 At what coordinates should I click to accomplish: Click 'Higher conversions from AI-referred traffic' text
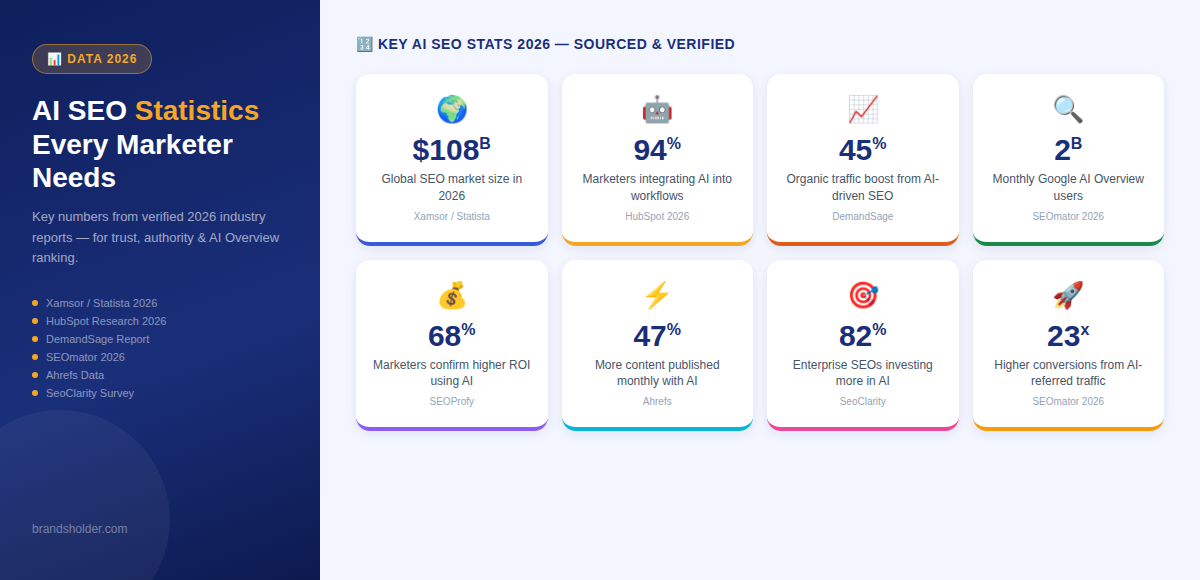[x=1068, y=373]
